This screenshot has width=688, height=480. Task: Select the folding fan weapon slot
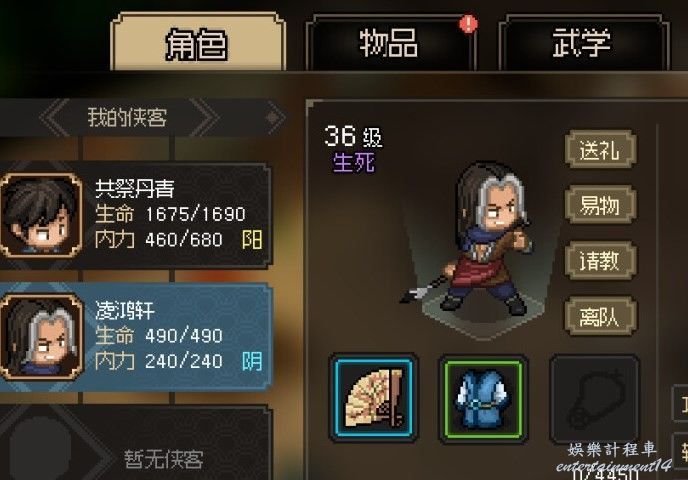click(374, 398)
